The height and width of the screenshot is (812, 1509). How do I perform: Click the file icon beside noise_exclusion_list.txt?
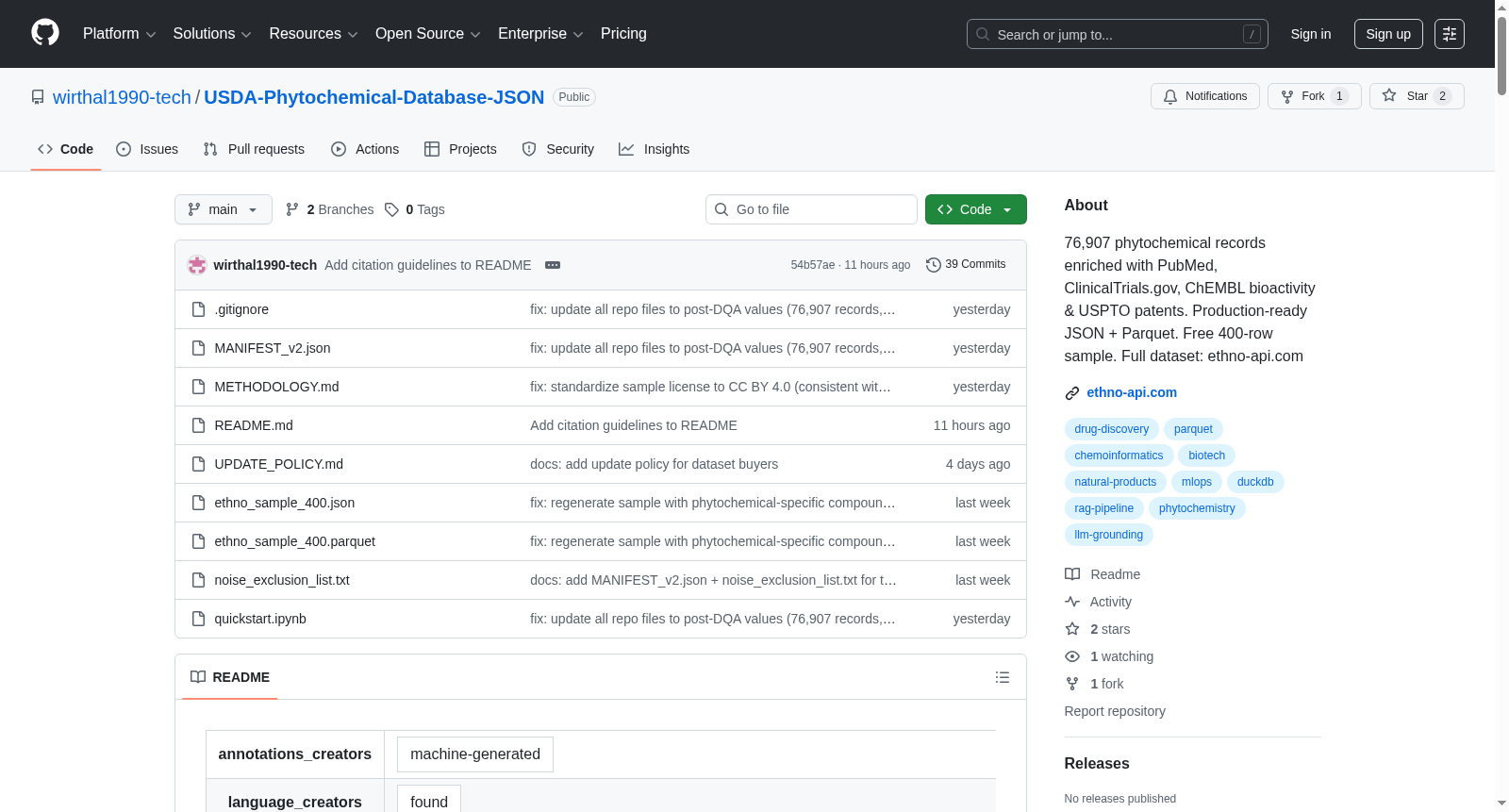point(198,580)
